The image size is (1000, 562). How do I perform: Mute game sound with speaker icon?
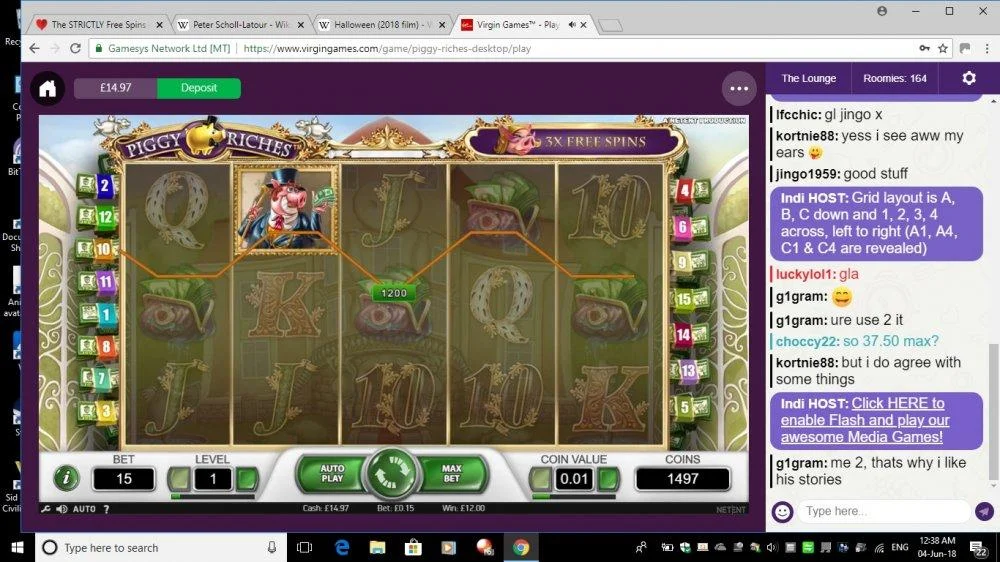(x=61, y=509)
